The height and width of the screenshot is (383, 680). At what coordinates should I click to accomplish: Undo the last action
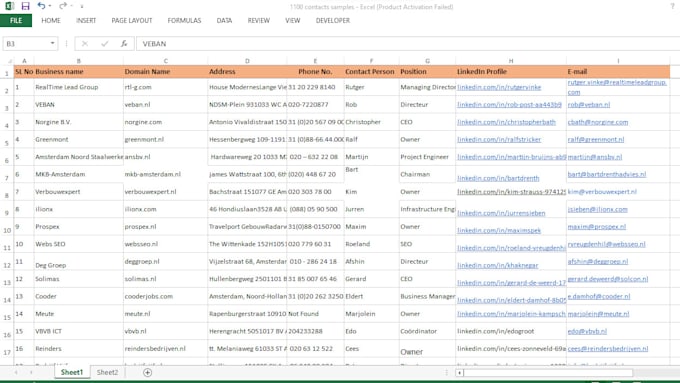click(x=41, y=6)
